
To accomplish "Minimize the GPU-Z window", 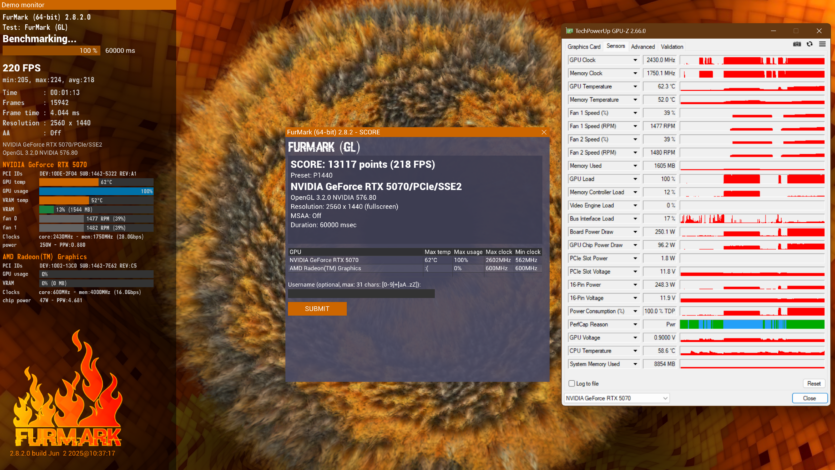I will click(x=773, y=31).
